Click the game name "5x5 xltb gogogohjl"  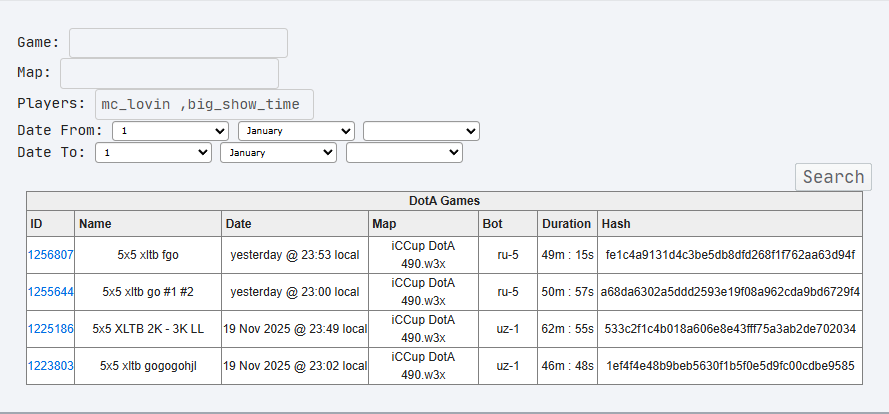[x=148, y=366]
